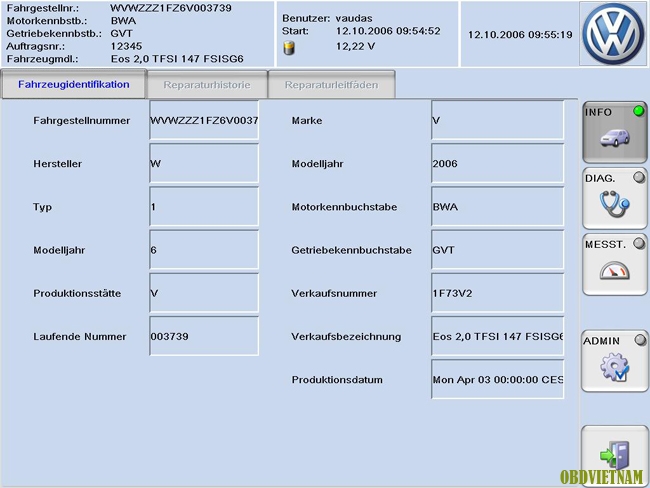Screen dimensions: 650x488
Task: Click the Motorkennbuchstabe field BWA
Action: 497,206
